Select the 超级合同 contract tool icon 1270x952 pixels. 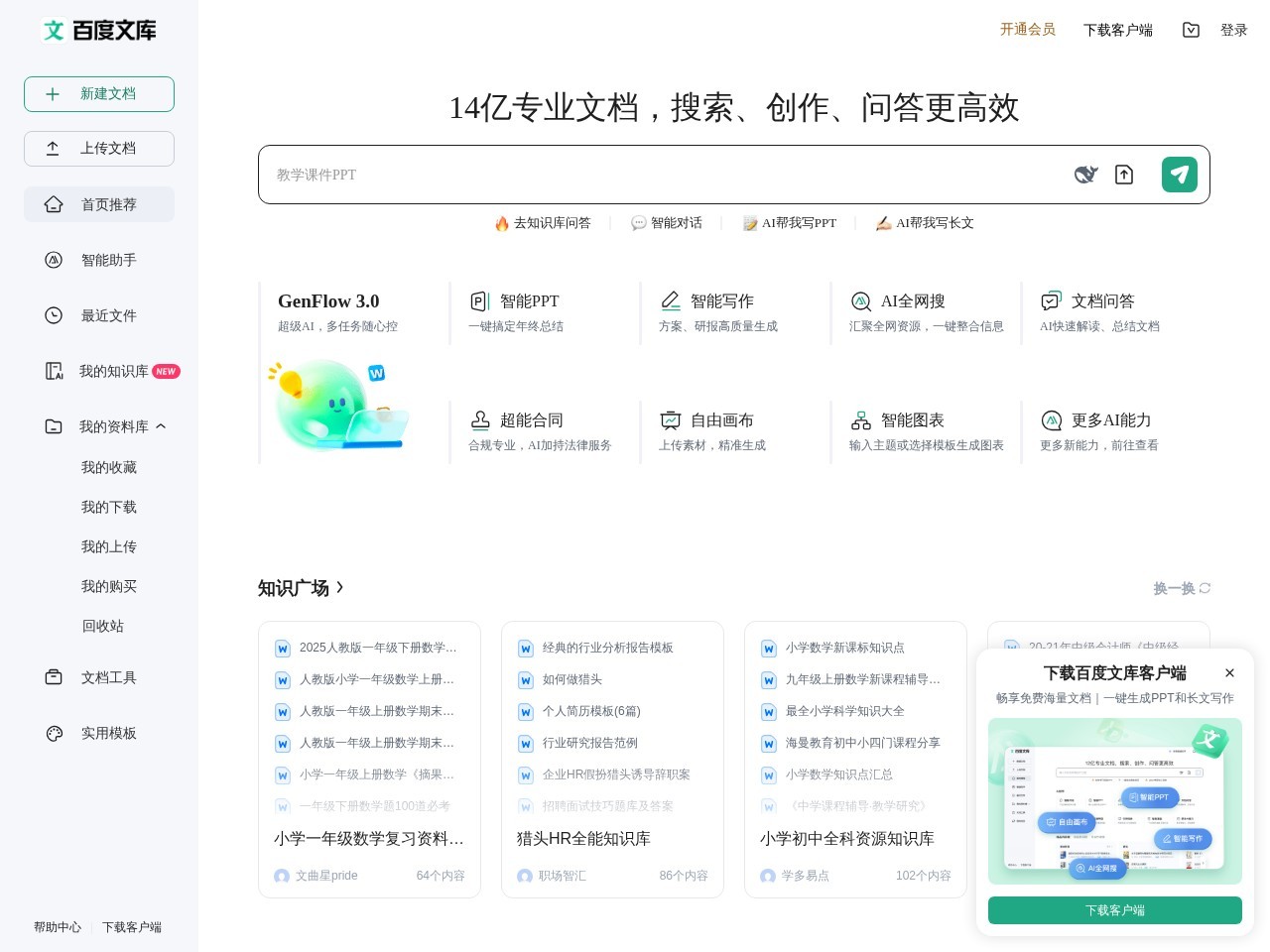[481, 419]
